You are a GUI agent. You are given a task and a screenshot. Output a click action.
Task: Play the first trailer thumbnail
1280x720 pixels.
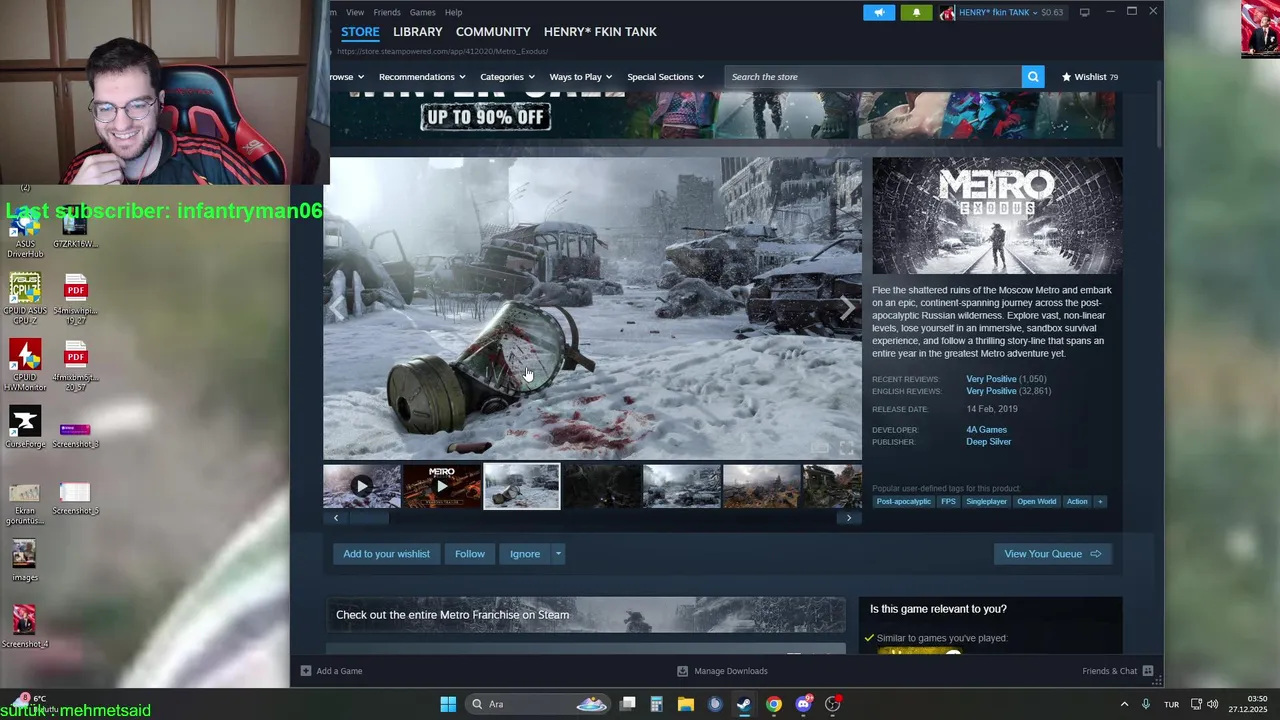pyautogui.click(x=362, y=487)
